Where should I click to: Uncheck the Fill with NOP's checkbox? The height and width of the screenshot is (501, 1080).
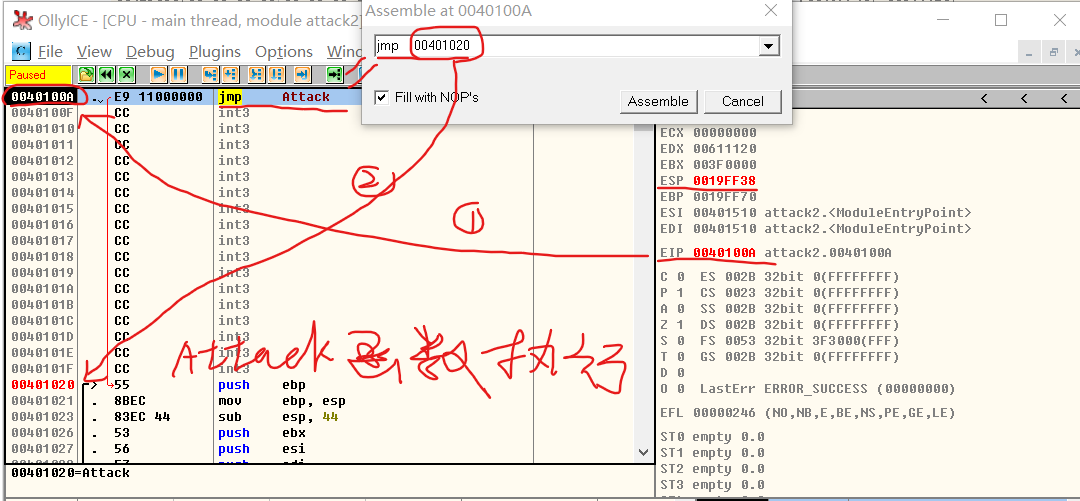point(381,97)
